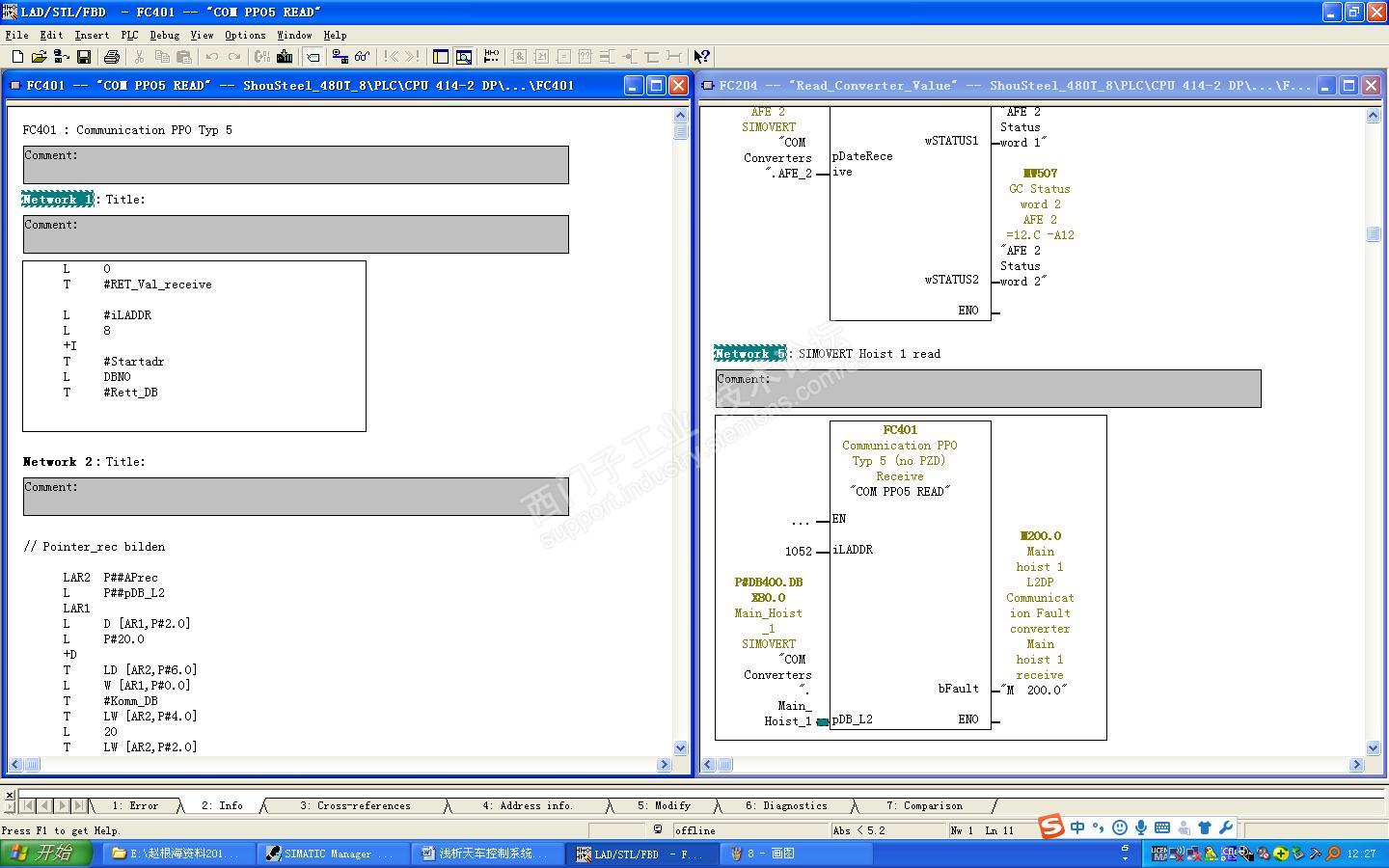Click the Sogou input method logo icon

click(x=1051, y=827)
